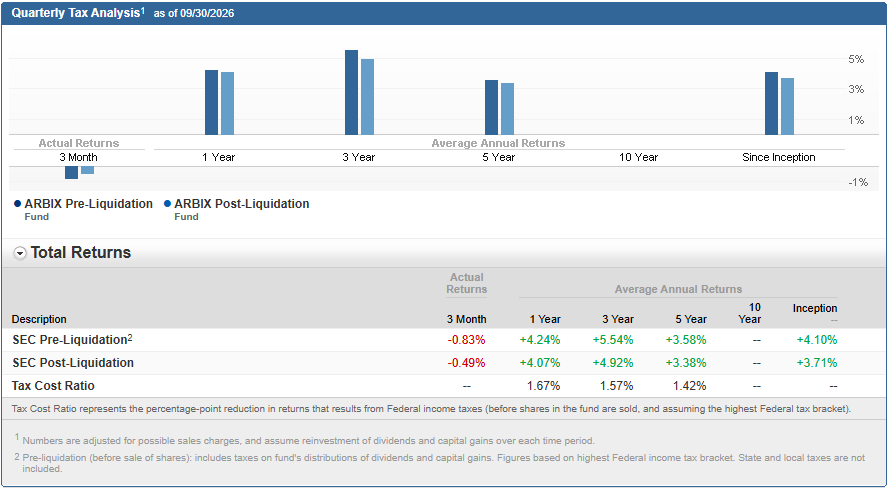The image size is (888, 488).
Task: Click the +4.24% 1 Year value
Action: [x=540, y=340]
